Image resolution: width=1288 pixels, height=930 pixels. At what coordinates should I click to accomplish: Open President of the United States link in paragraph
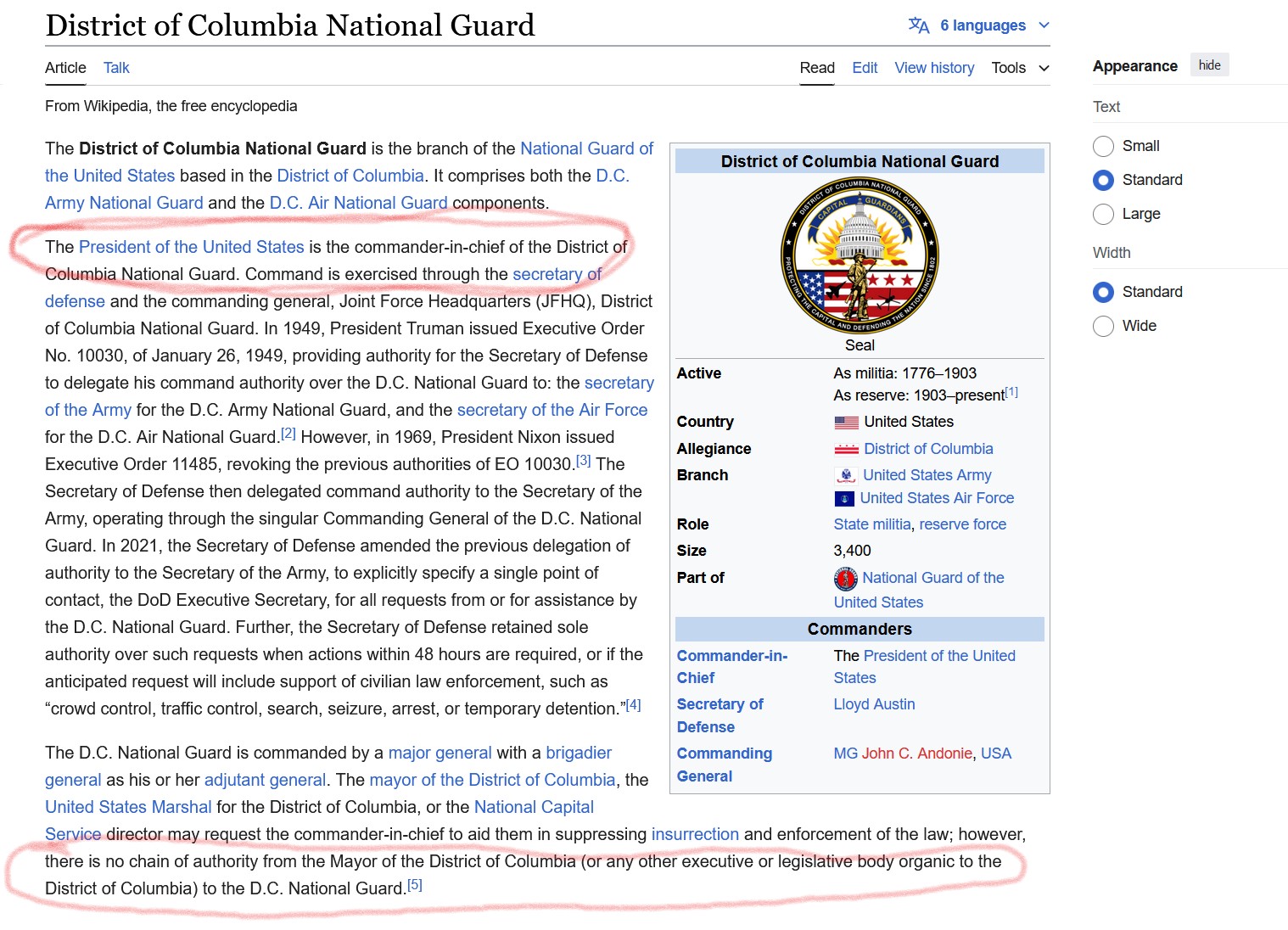[191, 247]
